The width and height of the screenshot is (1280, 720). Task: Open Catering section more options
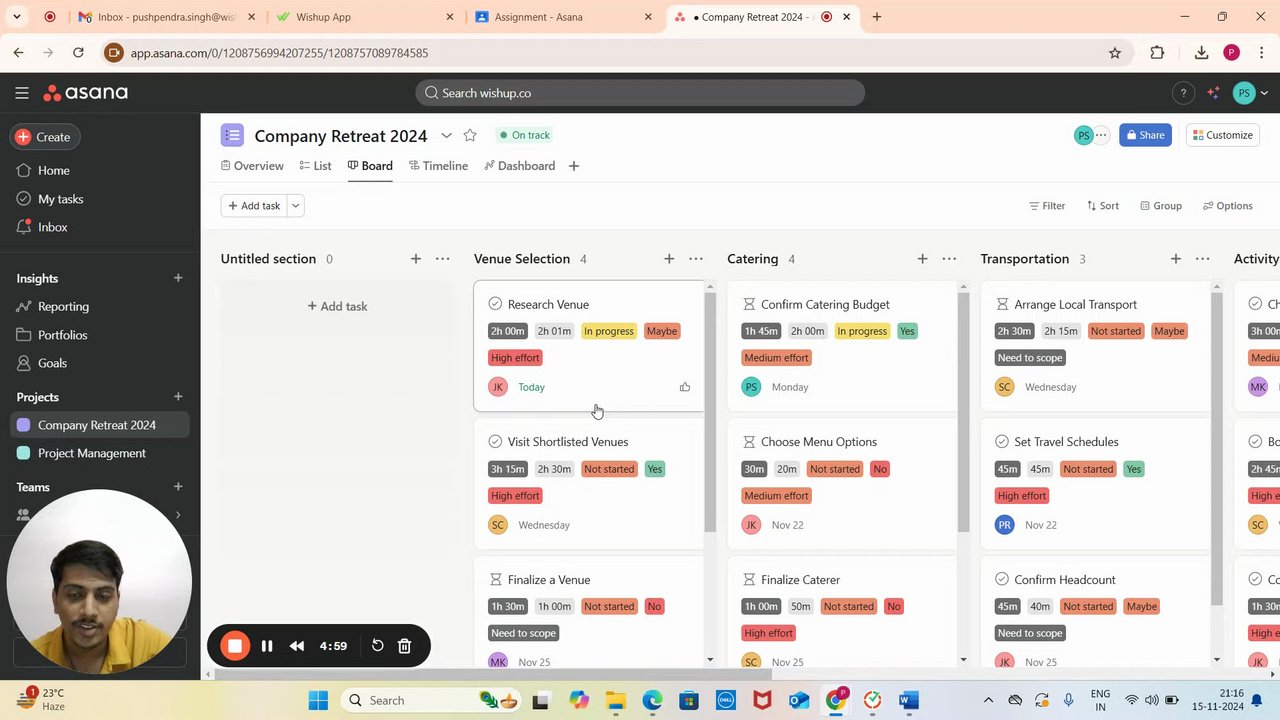[949, 259]
